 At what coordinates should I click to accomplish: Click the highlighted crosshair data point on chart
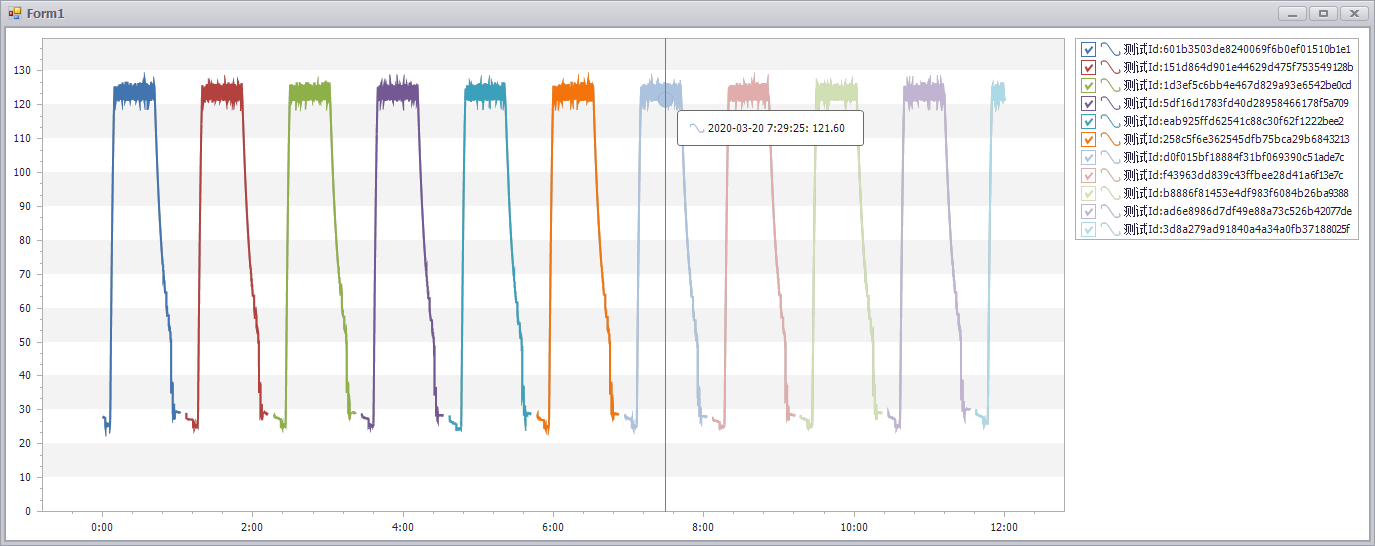[x=666, y=99]
